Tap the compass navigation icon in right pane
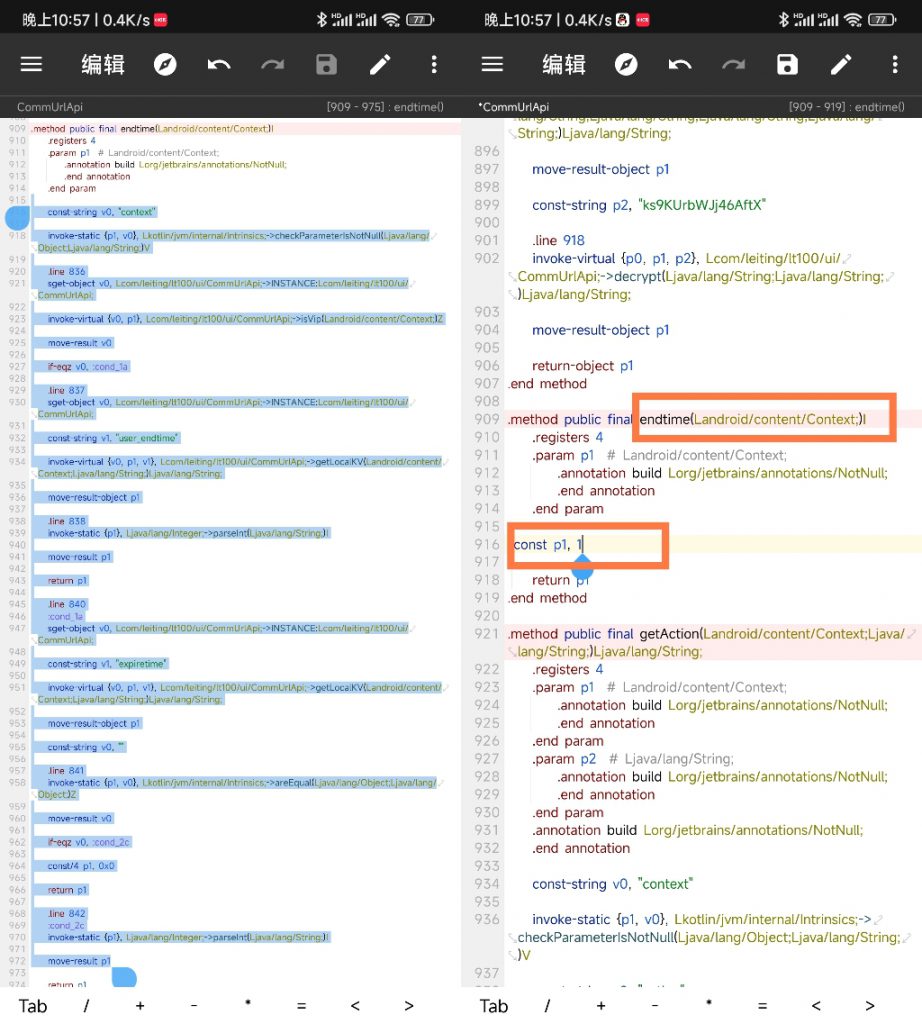The height and width of the screenshot is (1024, 922). click(x=626, y=65)
